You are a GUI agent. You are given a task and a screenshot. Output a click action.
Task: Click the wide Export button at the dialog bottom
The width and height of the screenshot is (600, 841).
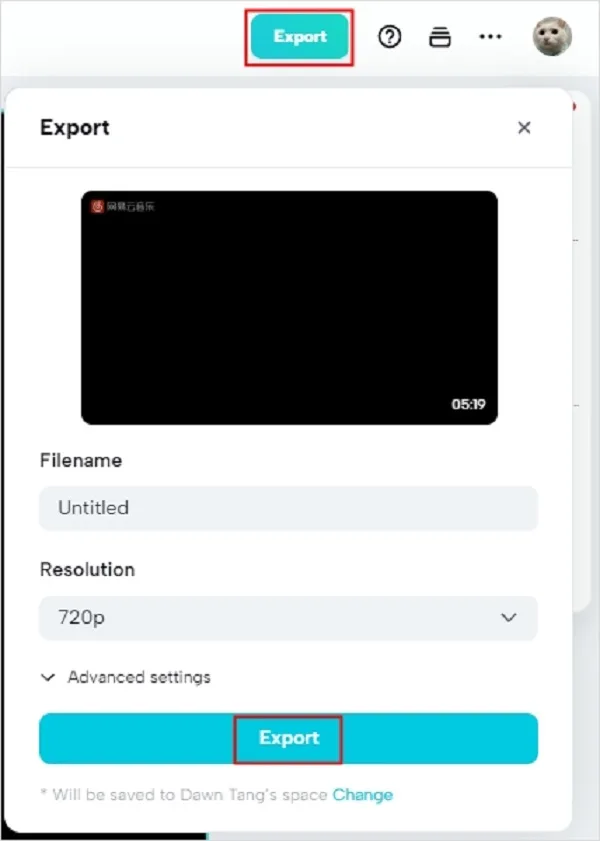coord(288,738)
